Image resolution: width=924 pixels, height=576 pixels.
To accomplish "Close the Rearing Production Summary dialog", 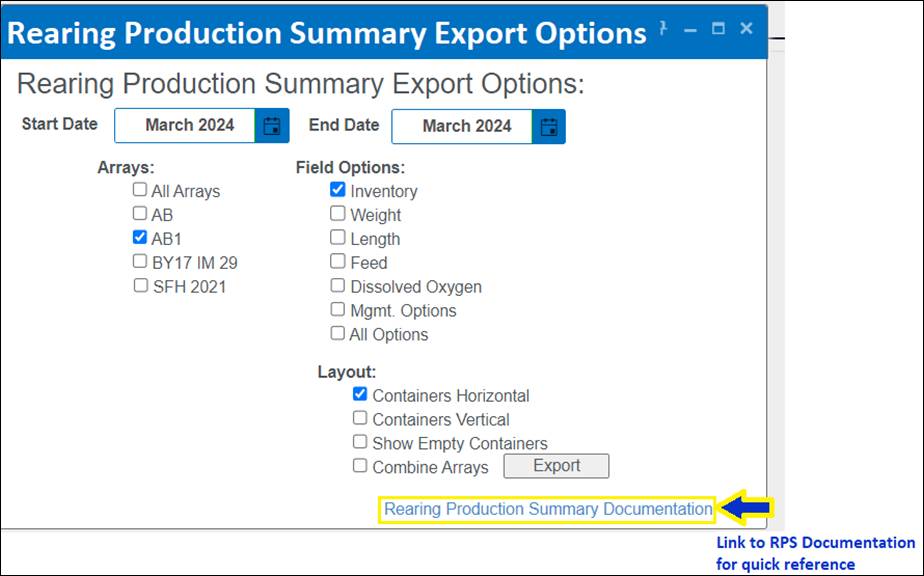I will (x=746, y=29).
